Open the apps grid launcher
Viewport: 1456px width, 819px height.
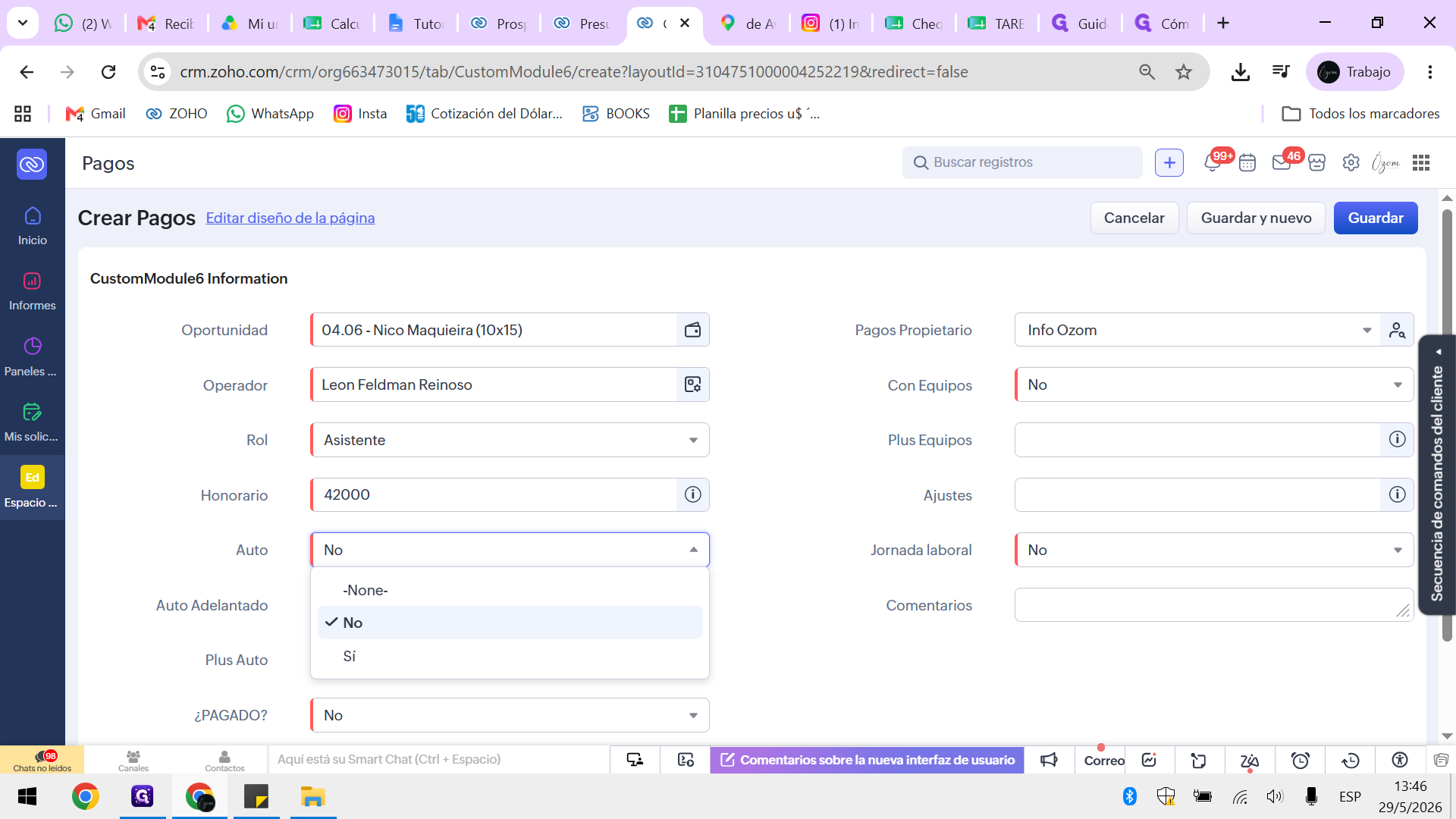(1421, 163)
